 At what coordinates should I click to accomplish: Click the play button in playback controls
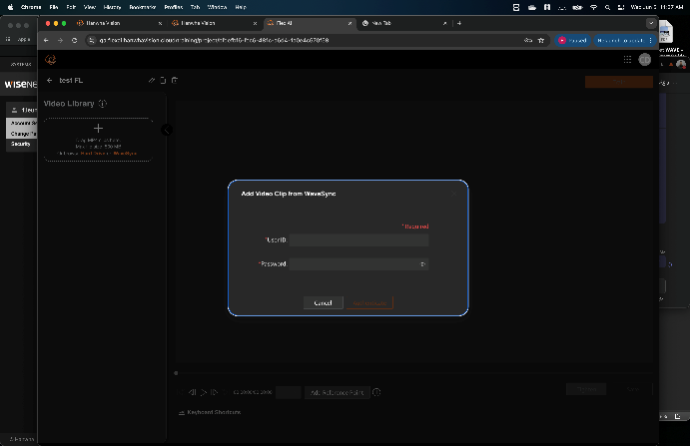203,393
